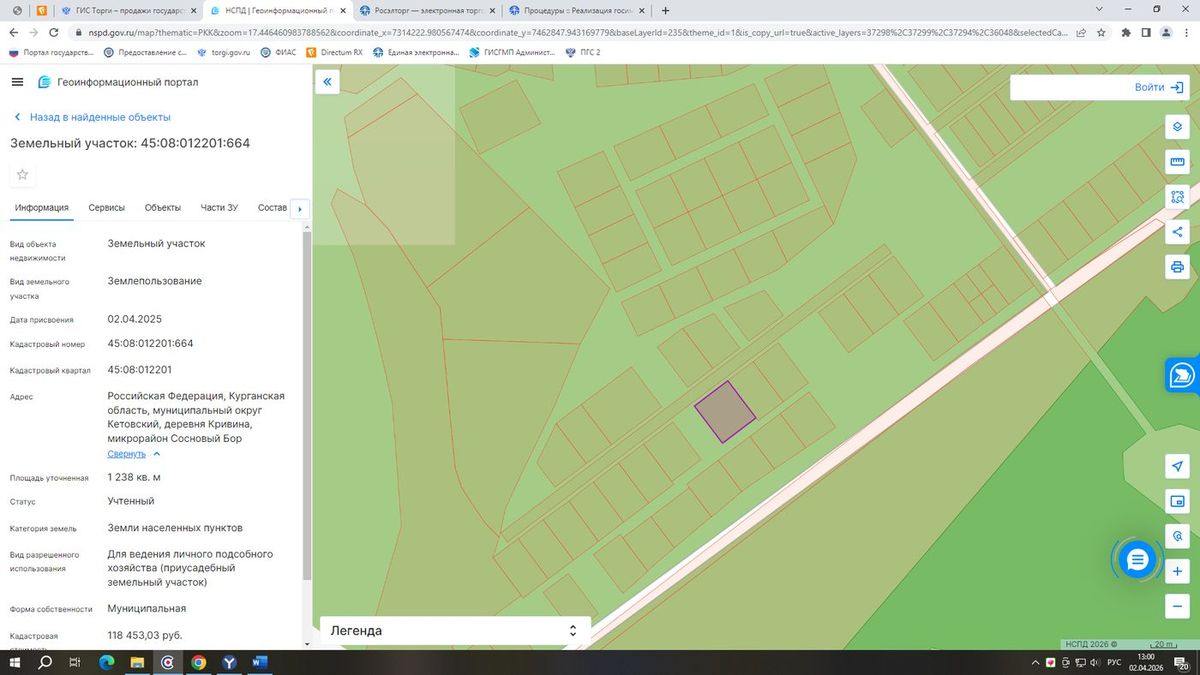Zoom in the map with plus button

click(1177, 571)
